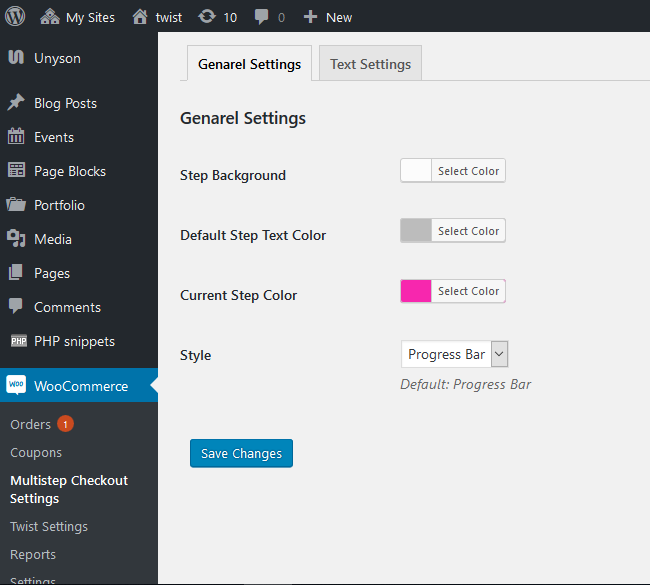Open the My Sites home icon
This screenshot has height=585, width=650.
(x=50, y=17)
